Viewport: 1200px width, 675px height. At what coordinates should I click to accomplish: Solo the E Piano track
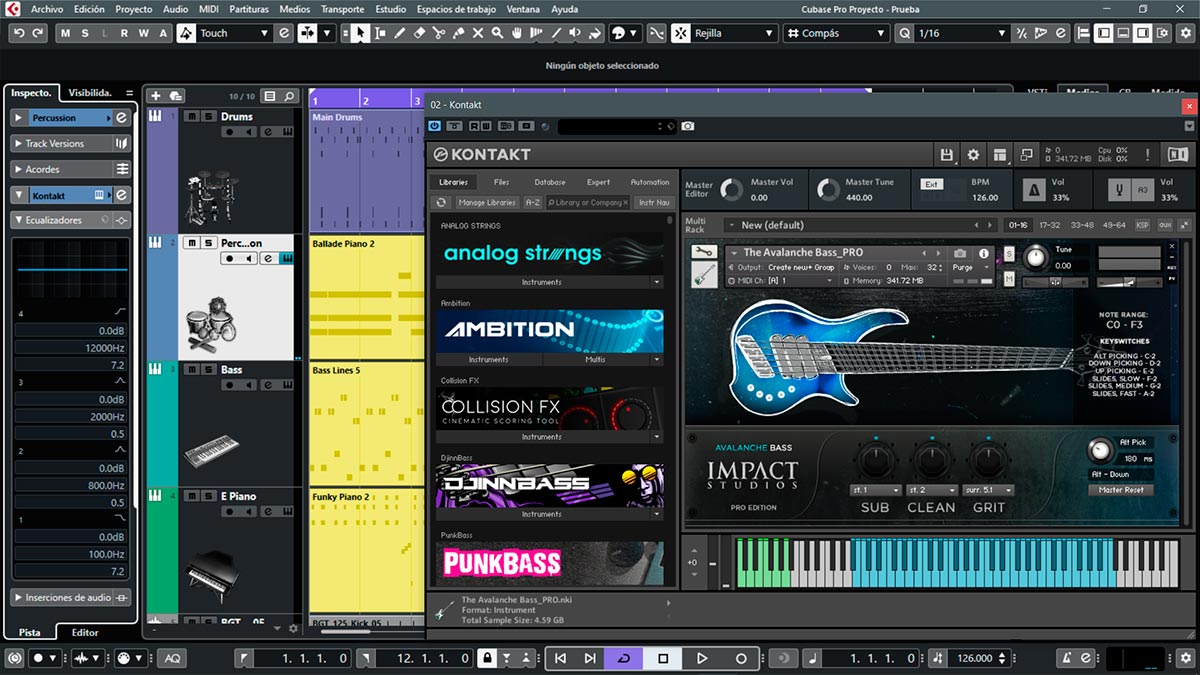pos(207,496)
